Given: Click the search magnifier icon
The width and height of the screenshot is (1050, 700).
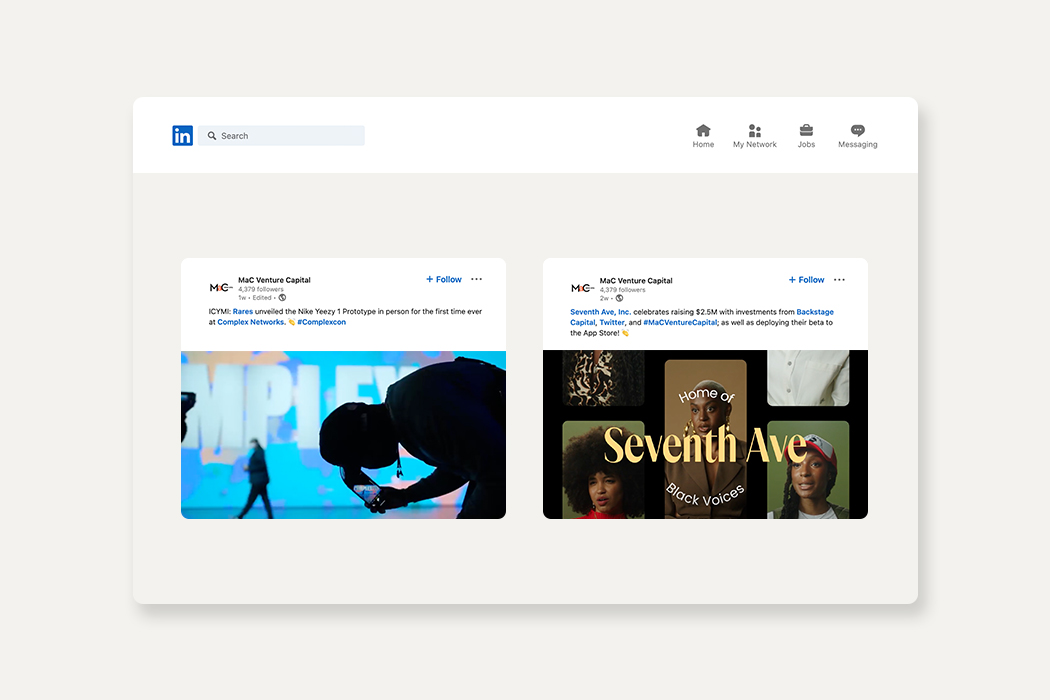Looking at the screenshot, I should (x=212, y=135).
